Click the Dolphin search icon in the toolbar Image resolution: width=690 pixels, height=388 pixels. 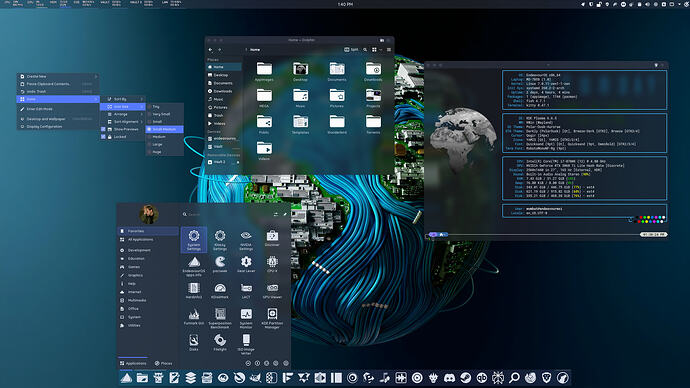pos(365,50)
